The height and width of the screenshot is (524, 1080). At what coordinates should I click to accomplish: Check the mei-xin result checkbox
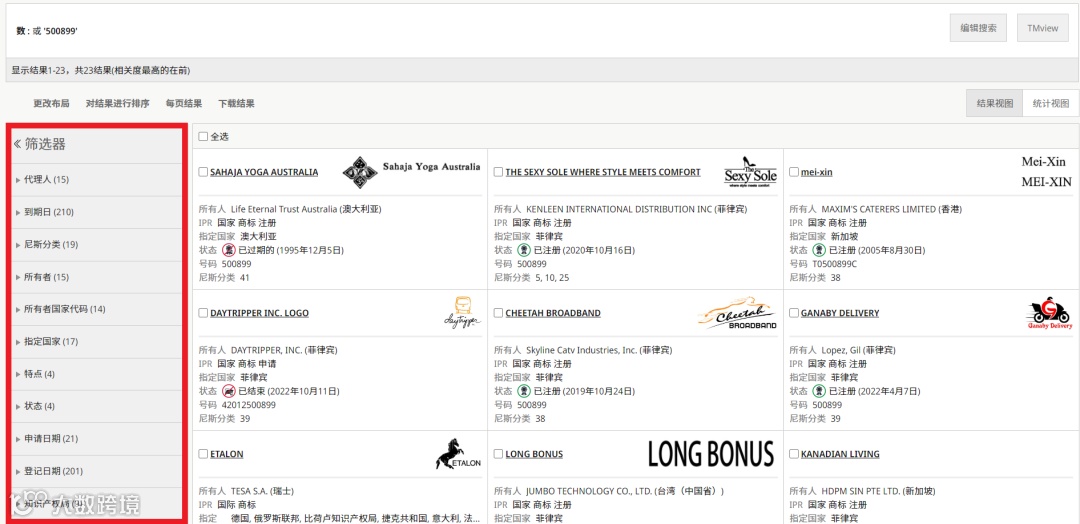(x=793, y=172)
